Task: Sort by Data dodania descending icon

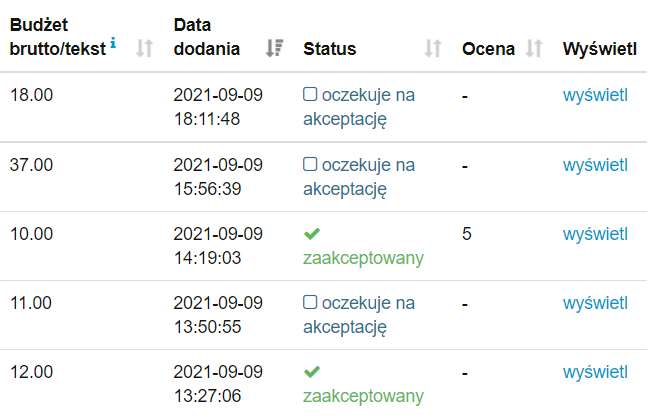Action: click(x=275, y=48)
